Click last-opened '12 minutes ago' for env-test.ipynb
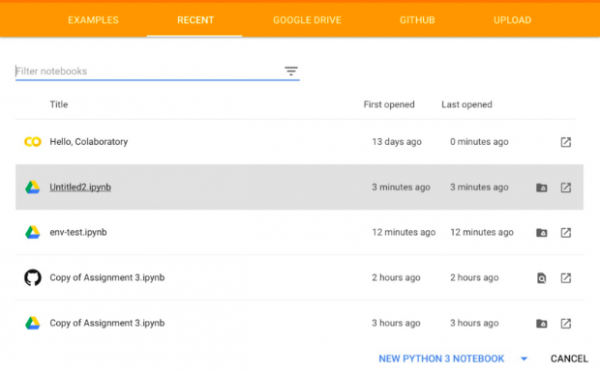Image resolution: width=600 pixels, height=373 pixels. pos(482,232)
